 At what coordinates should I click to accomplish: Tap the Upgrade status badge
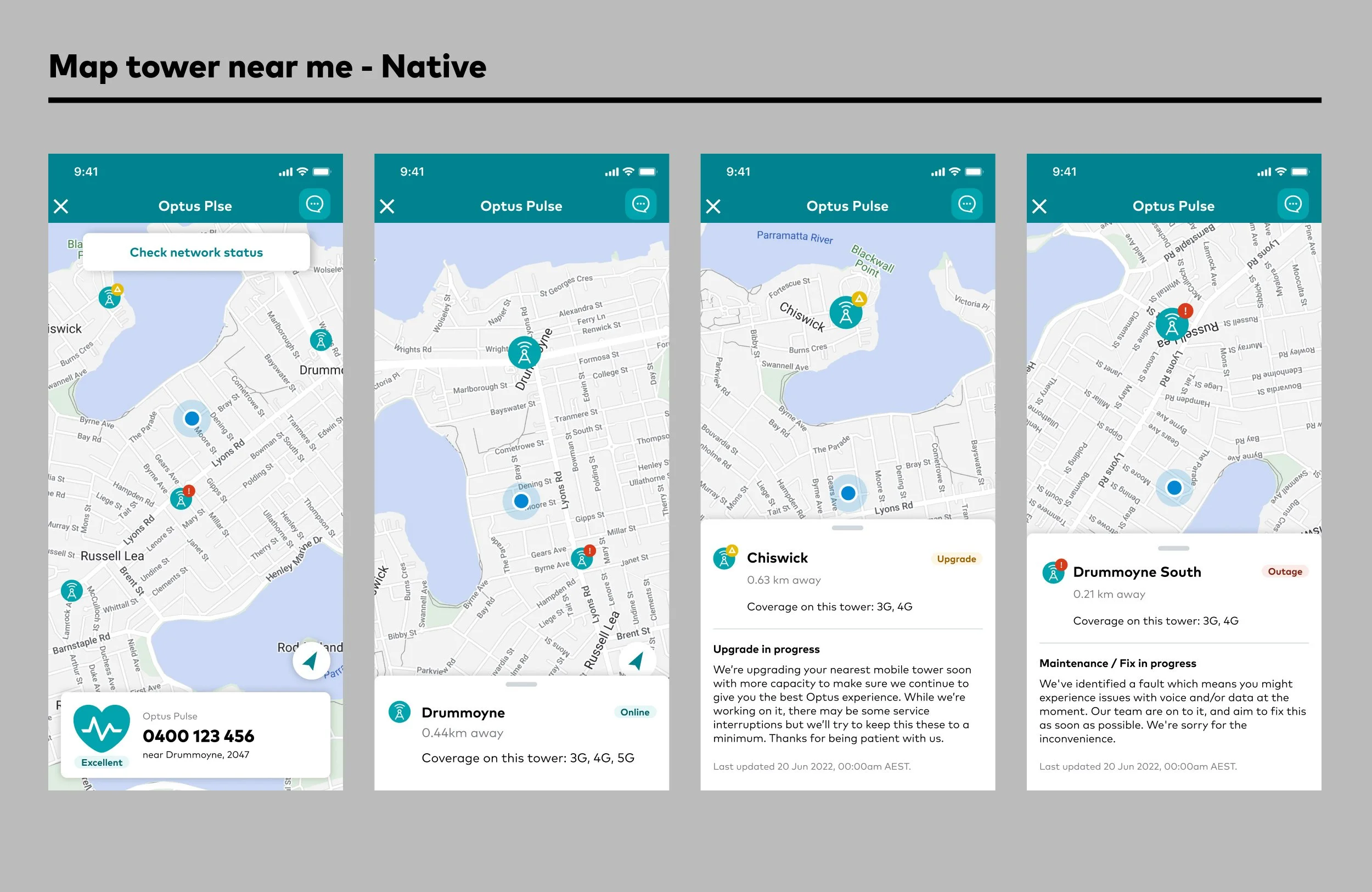957,559
